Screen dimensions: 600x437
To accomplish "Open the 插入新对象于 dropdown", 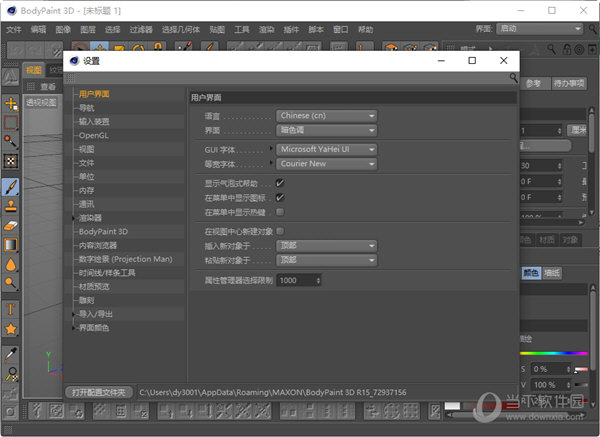I will pos(326,245).
